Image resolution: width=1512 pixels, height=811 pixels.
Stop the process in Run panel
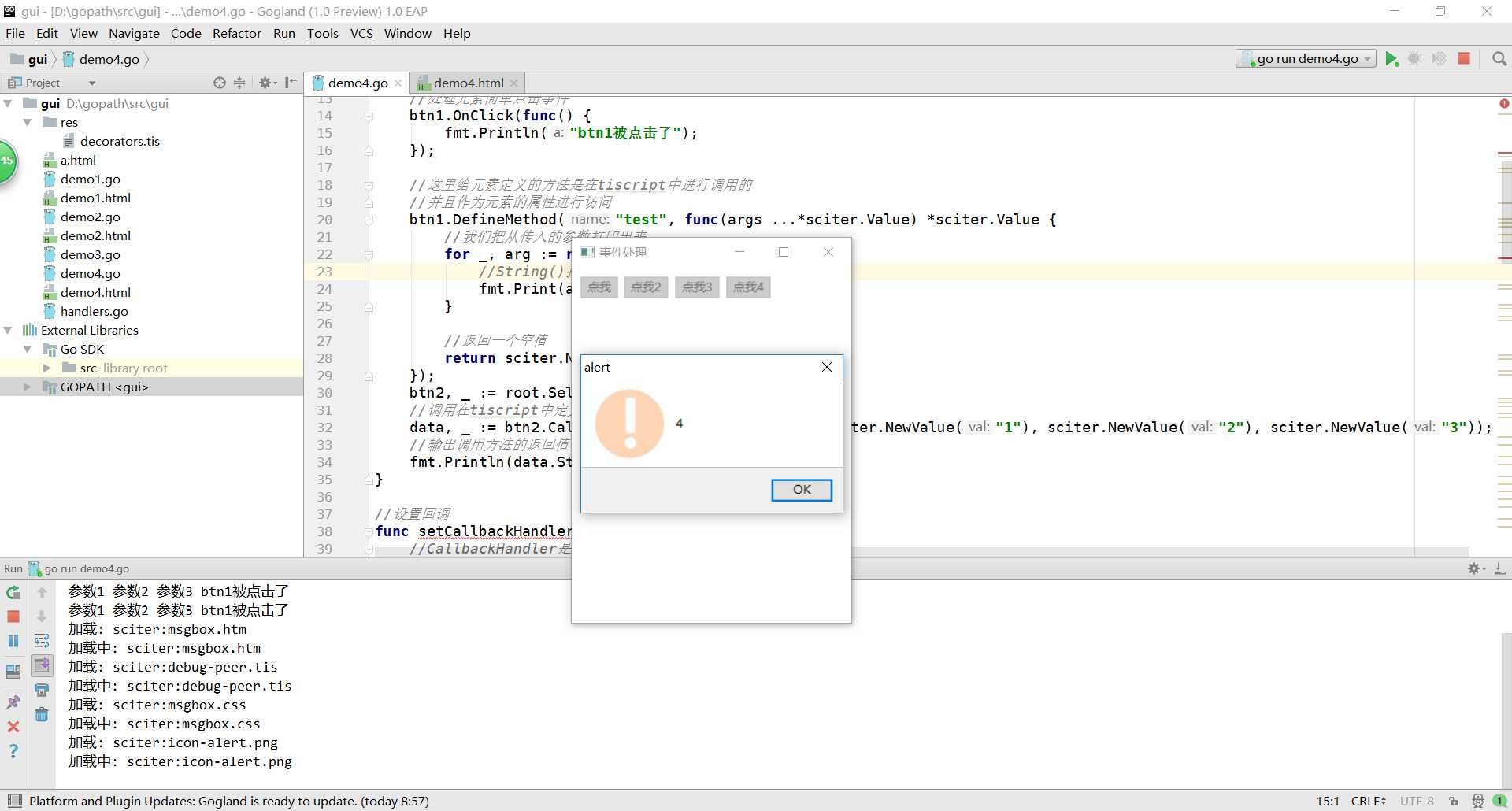[x=13, y=617]
